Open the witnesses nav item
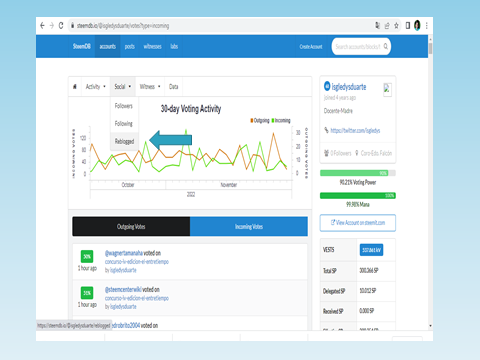This screenshot has height=360, width=480. point(152,46)
